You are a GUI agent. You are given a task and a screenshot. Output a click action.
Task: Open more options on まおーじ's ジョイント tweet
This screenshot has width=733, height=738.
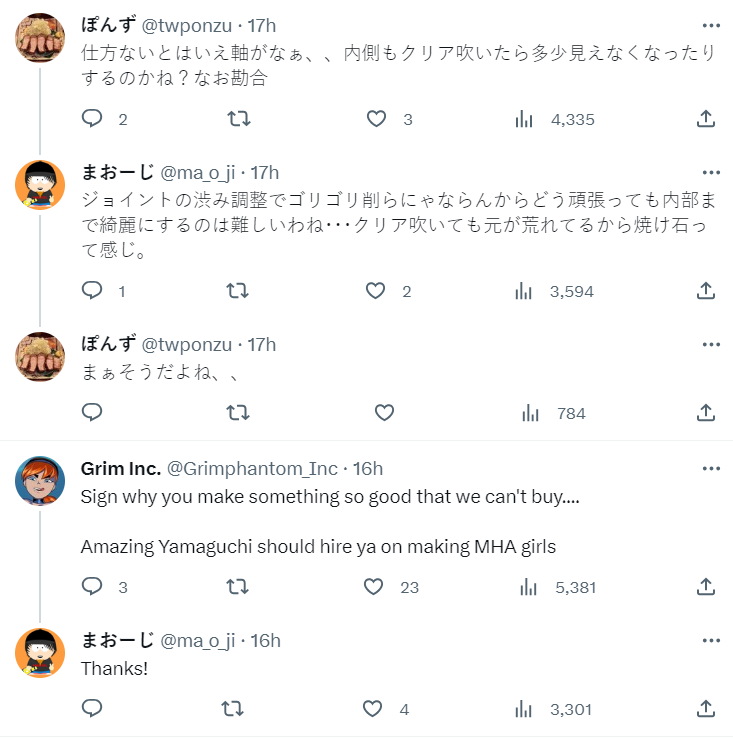(x=711, y=172)
